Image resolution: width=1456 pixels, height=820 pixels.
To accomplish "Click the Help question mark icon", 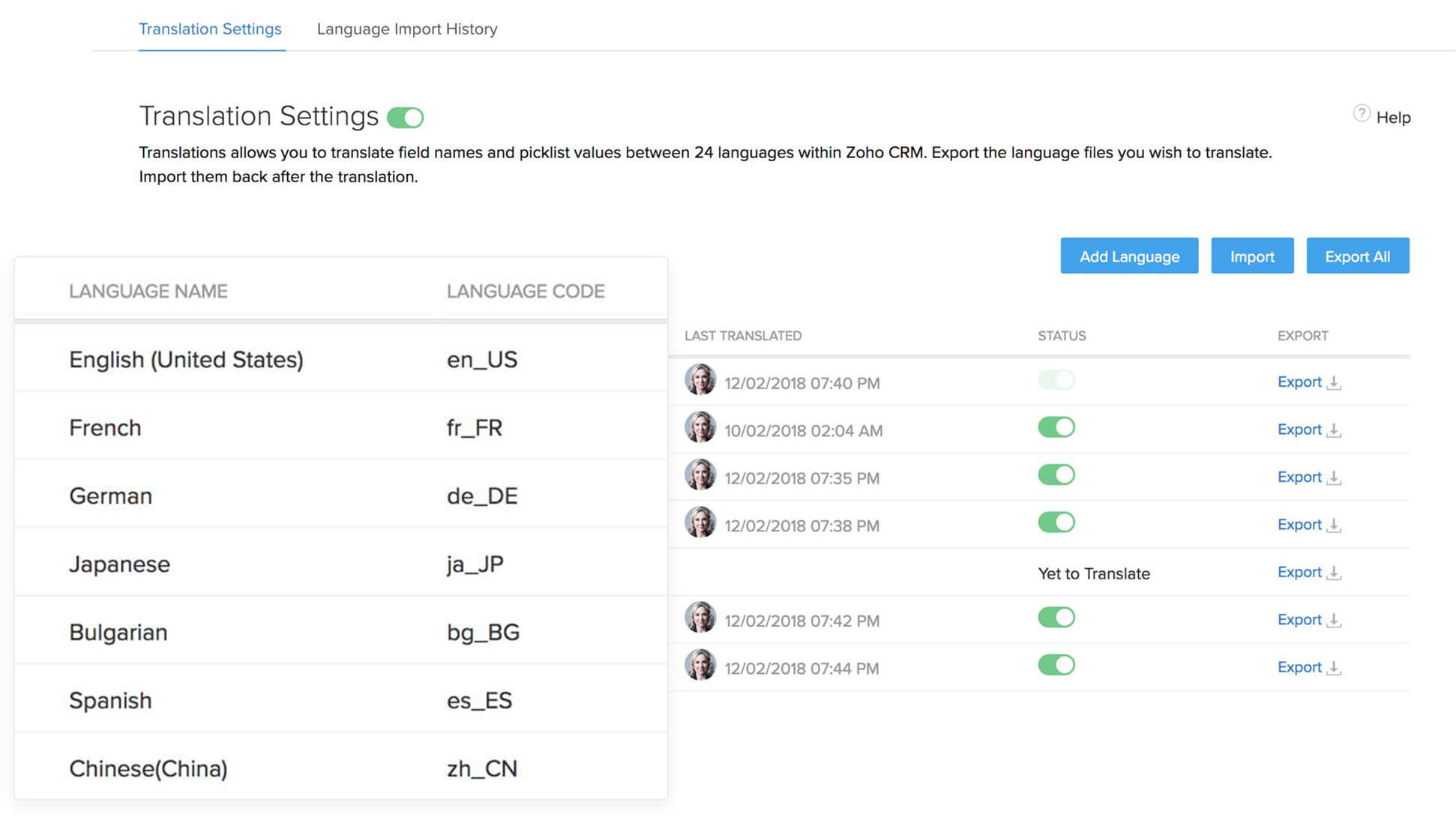I will tap(1362, 113).
